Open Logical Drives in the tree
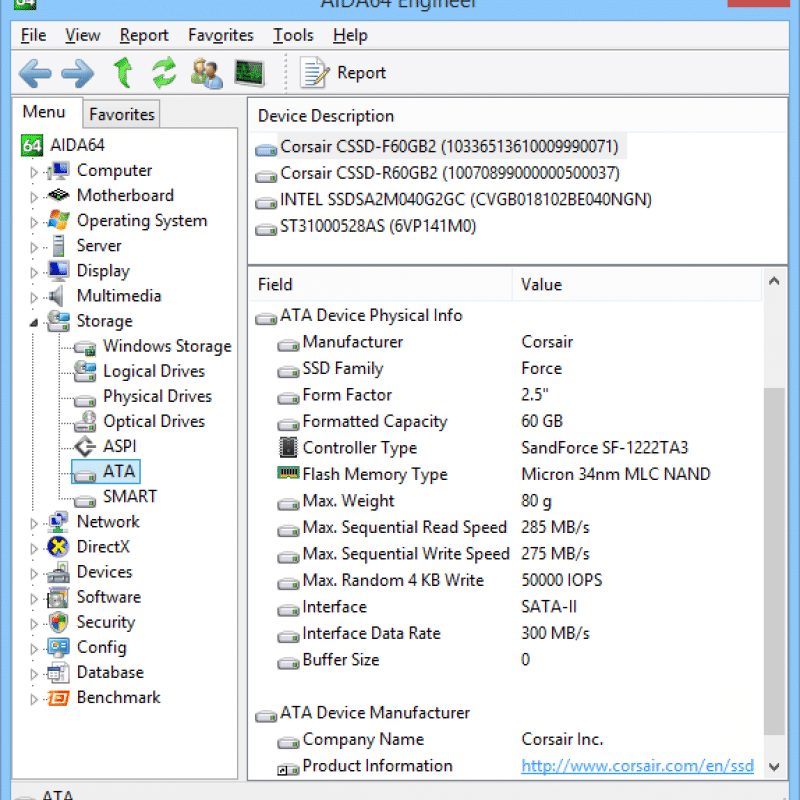 pos(139,371)
